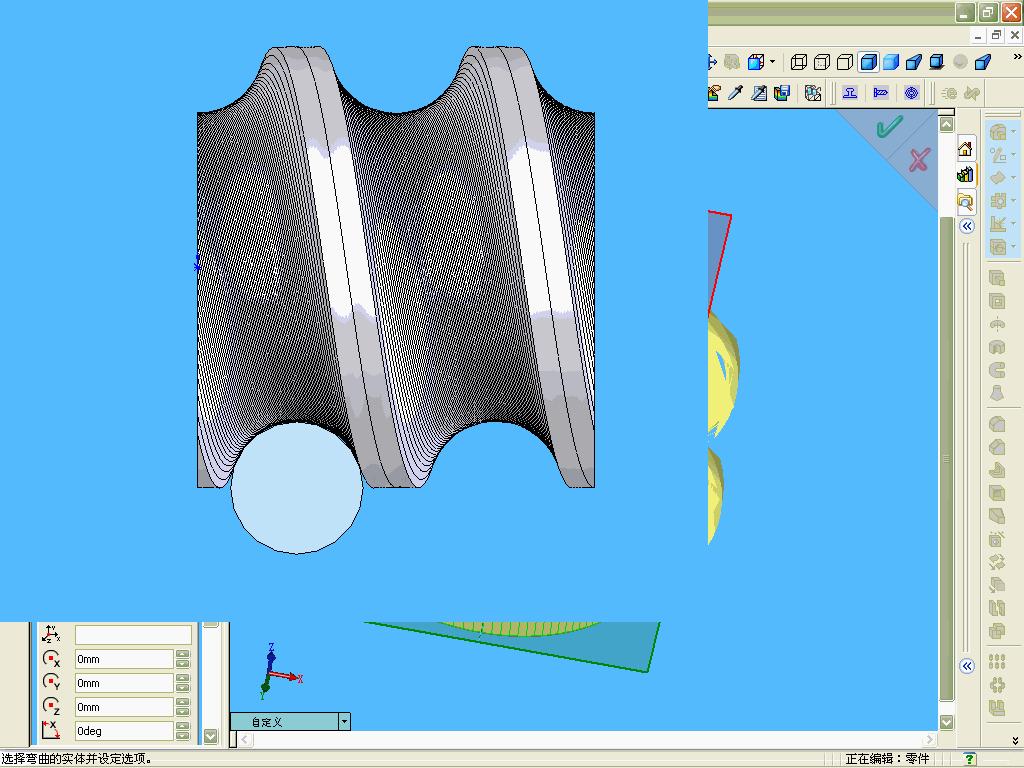The width and height of the screenshot is (1024, 768).
Task: Click the Revolved Boss icon
Action: pyautogui.click(x=997, y=325)
